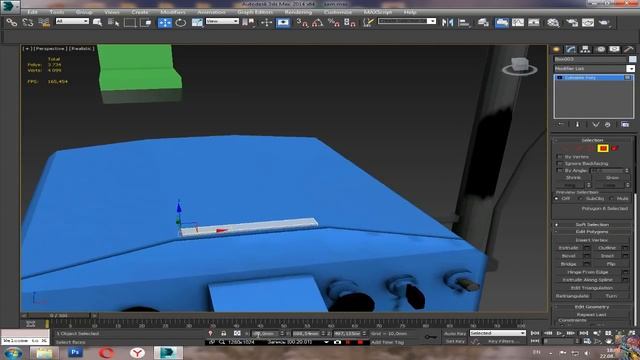Open the MAXScript menu
Viewport: 640px width, 360px height.
point(378,12)
